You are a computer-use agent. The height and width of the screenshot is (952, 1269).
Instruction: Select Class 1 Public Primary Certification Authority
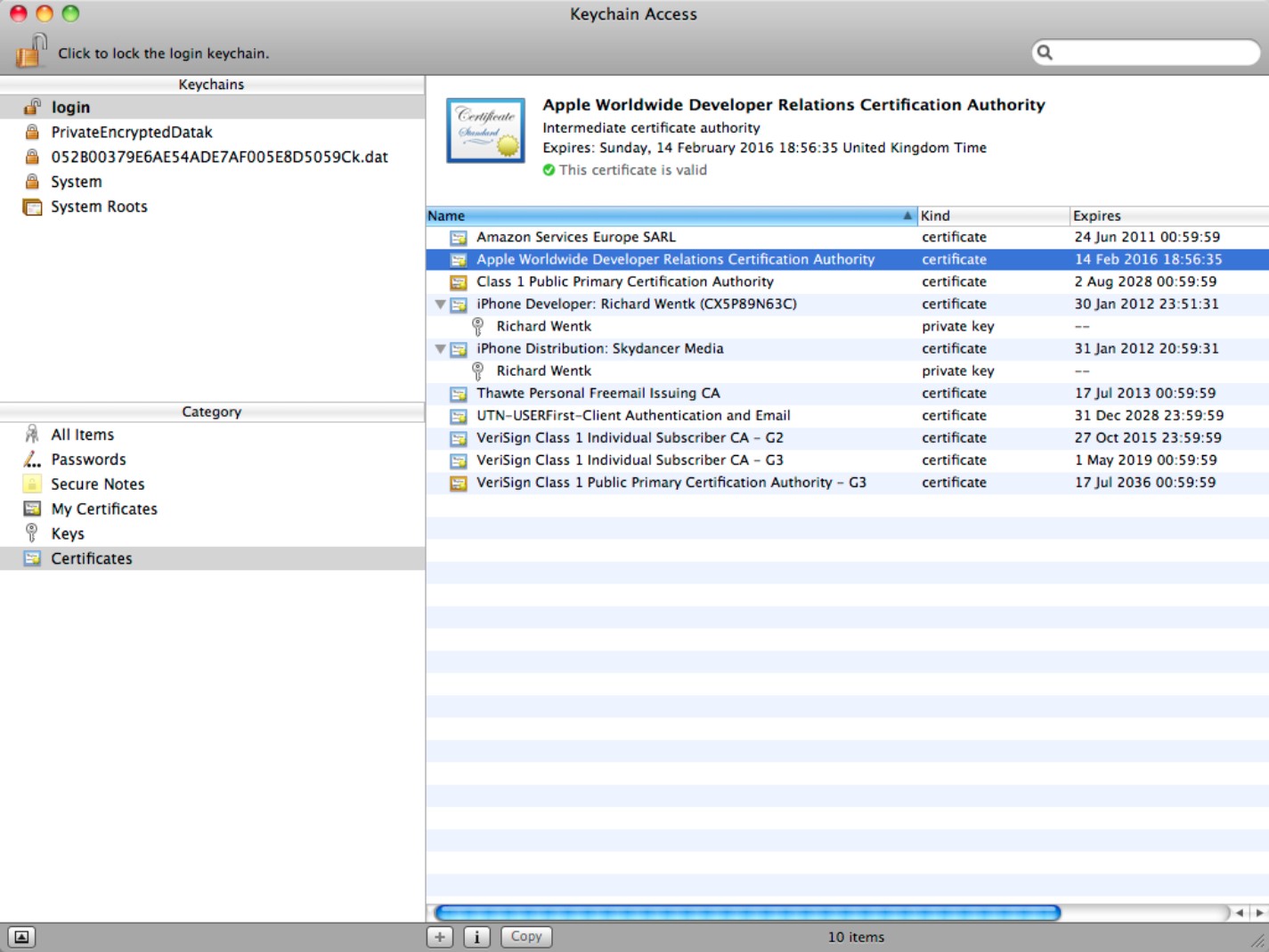pyautogui.click(x=847, y=281)
